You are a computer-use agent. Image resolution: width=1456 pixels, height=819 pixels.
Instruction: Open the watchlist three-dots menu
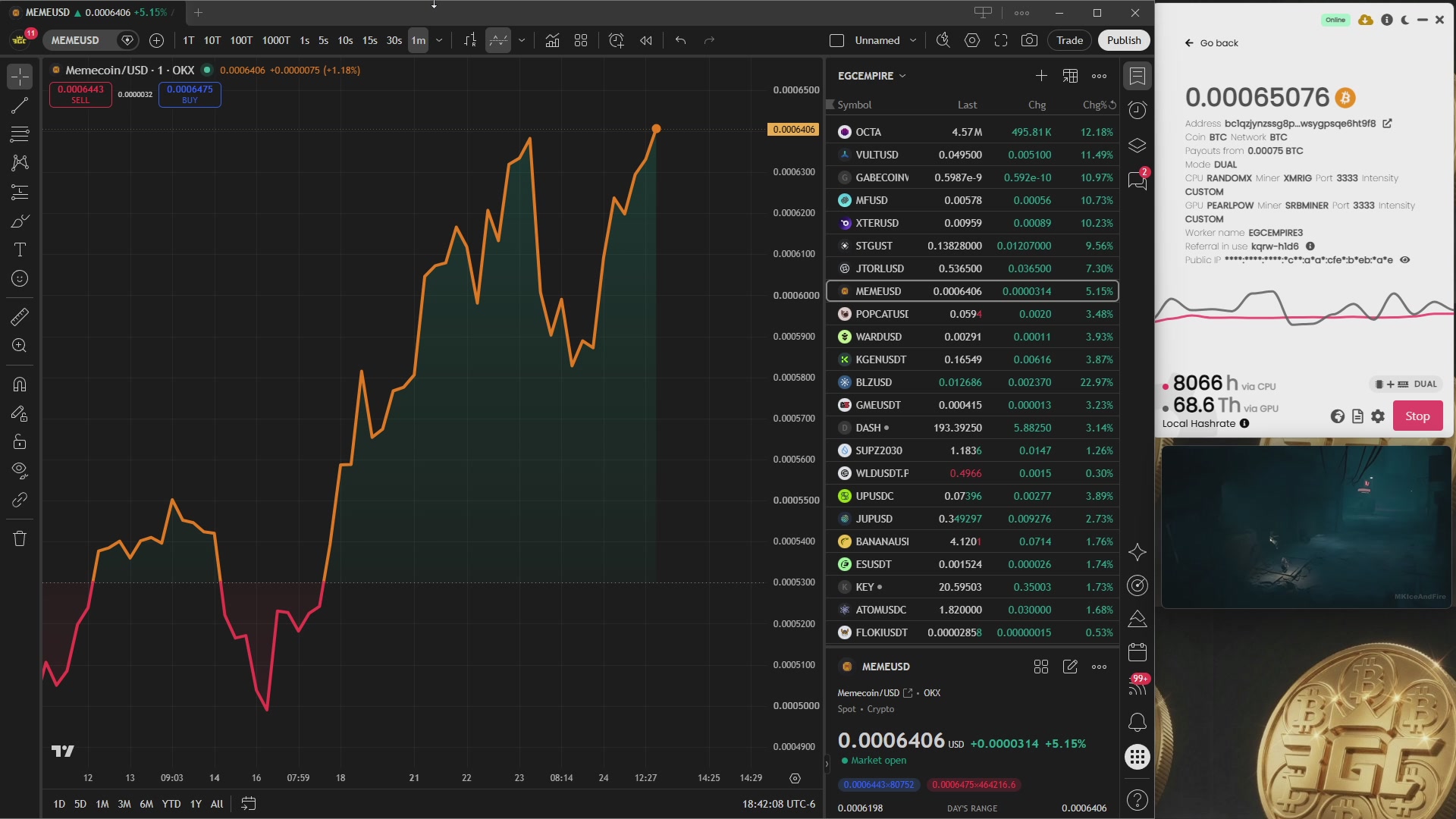(1099, 76)
